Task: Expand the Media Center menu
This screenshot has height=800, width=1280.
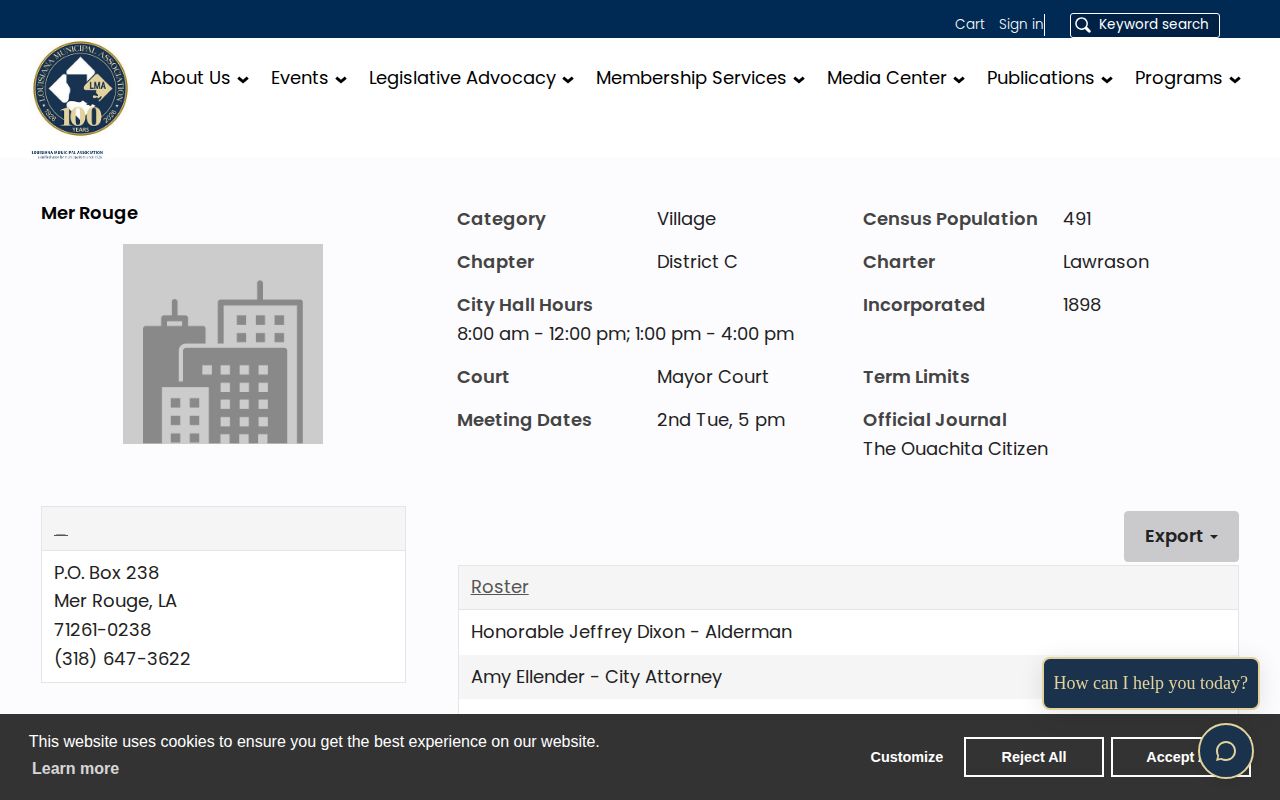Action: (x=896, y=78)
